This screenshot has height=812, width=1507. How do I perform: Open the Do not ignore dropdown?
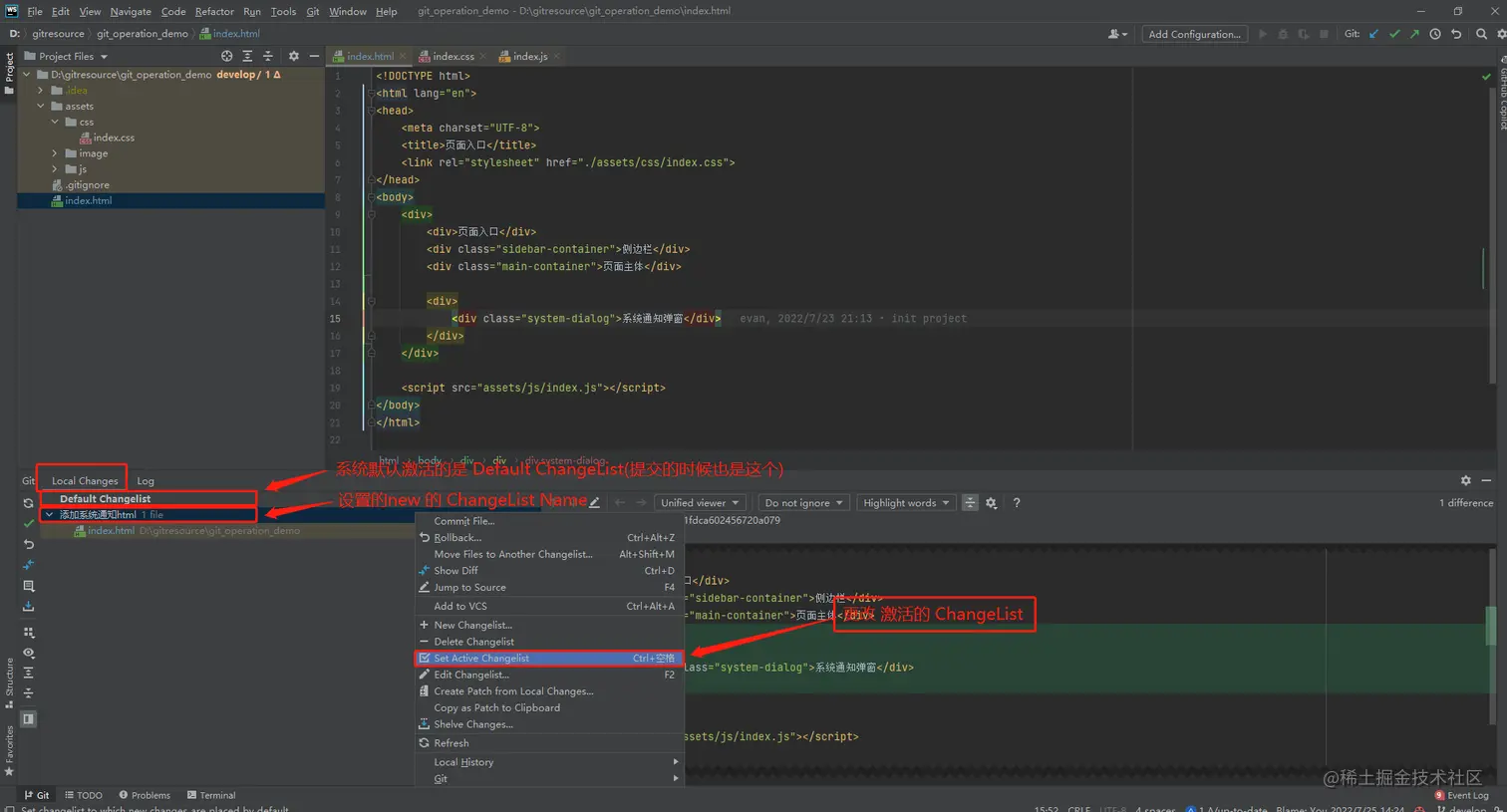point(804,503)
